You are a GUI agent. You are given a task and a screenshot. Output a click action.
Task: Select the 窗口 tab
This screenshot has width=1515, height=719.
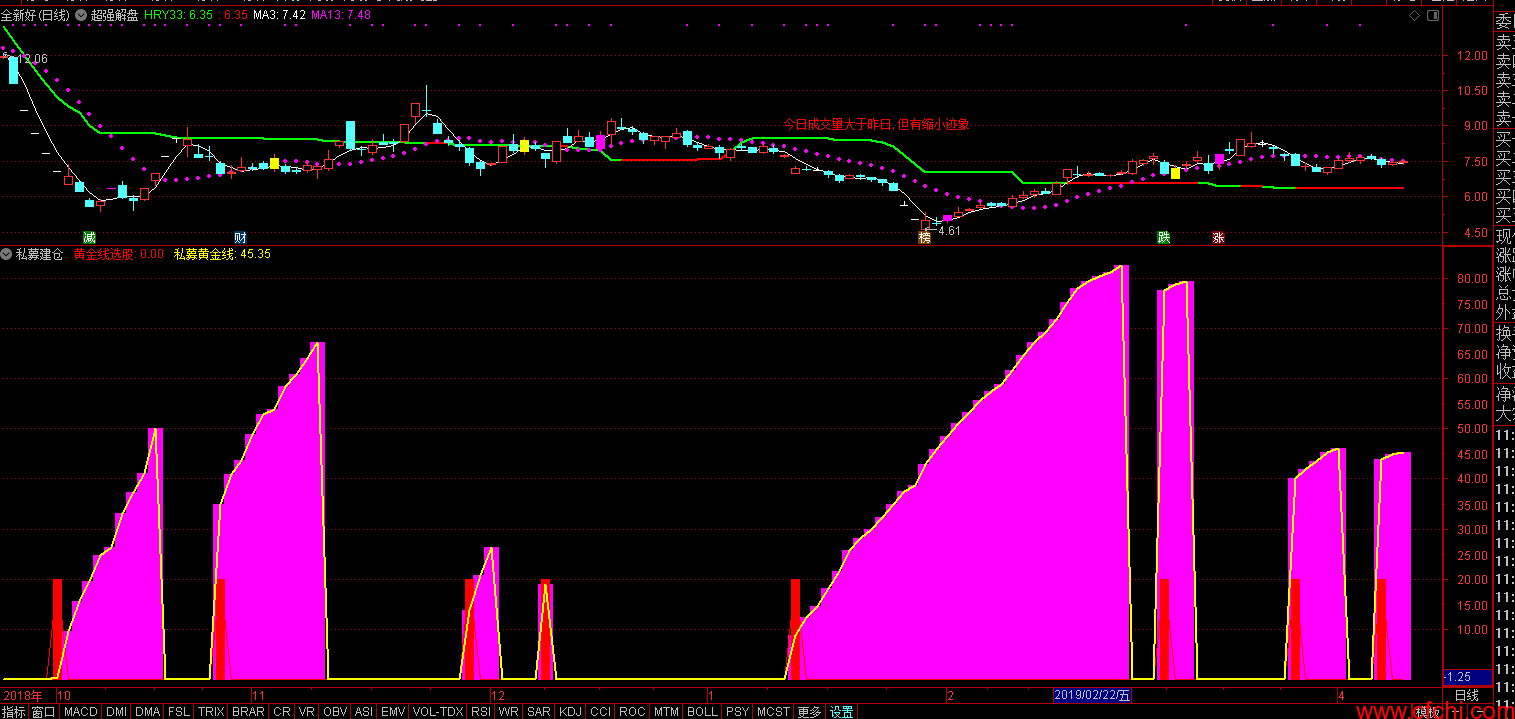44,712
